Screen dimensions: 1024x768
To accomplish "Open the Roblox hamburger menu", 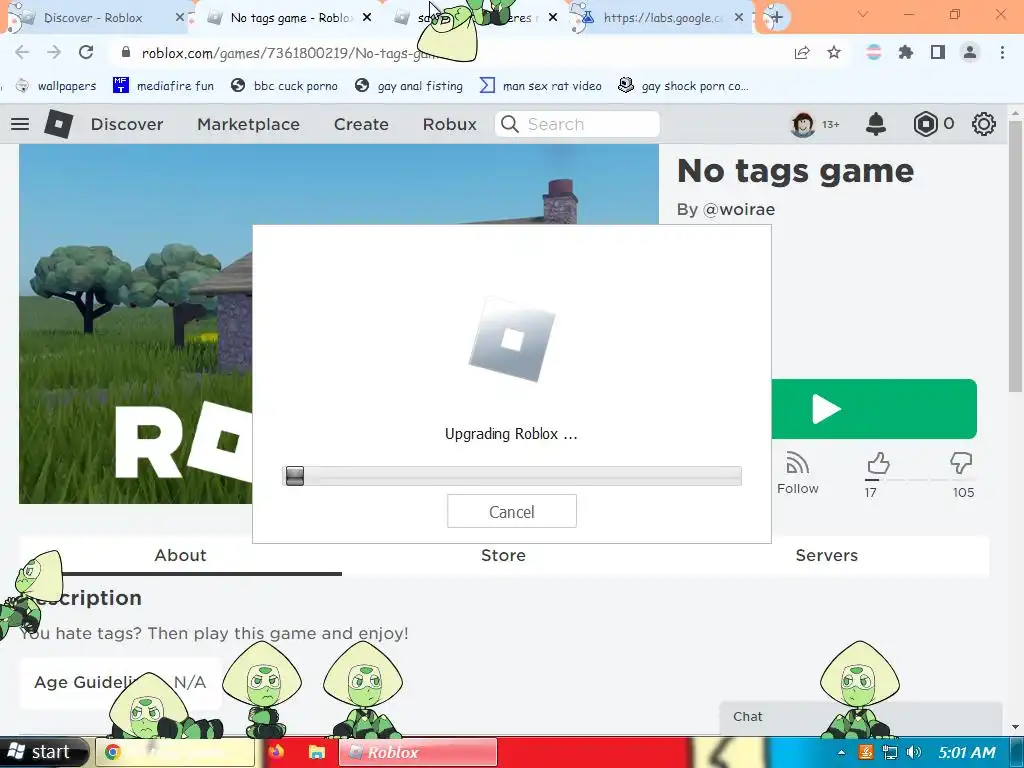I will [20, 123].
